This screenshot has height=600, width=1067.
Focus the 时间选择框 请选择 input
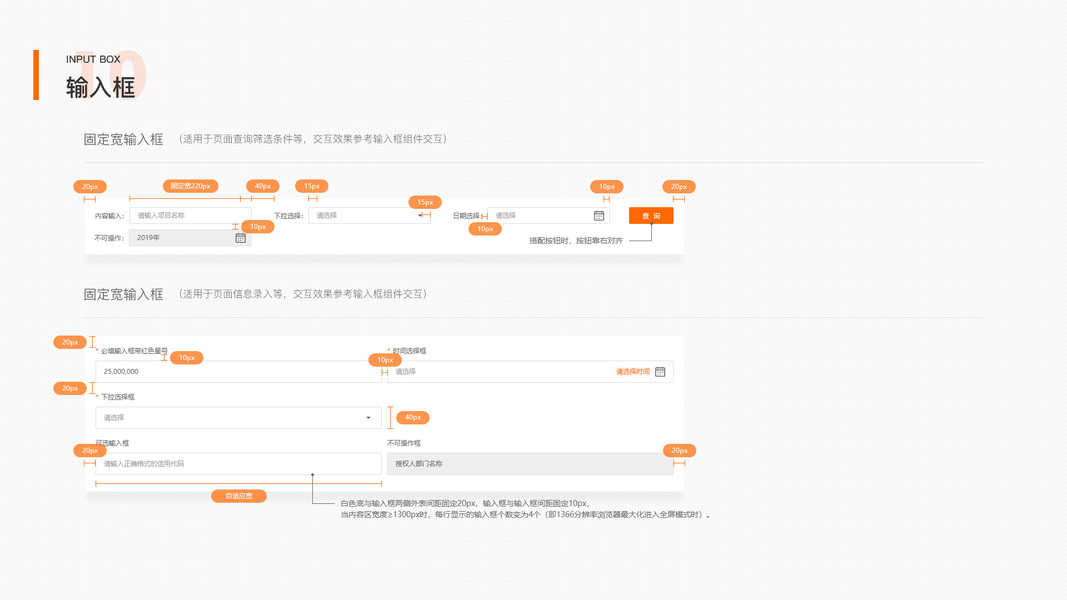click(530, 371)
